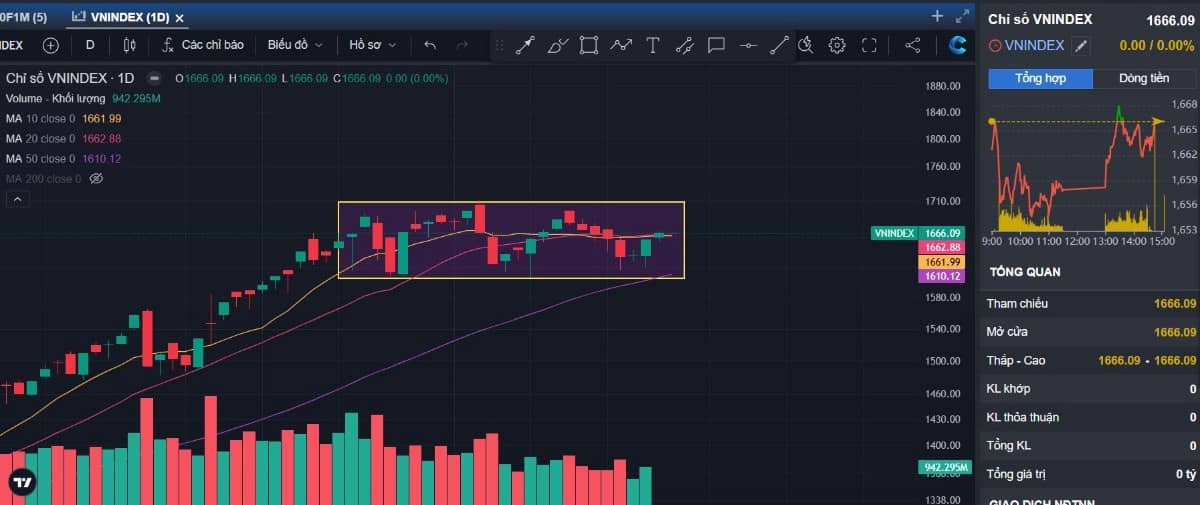Image resolution: width=1200 pixels, height=505 pixels.
Task: Click the D timeframe button
Action: point(90,45)
